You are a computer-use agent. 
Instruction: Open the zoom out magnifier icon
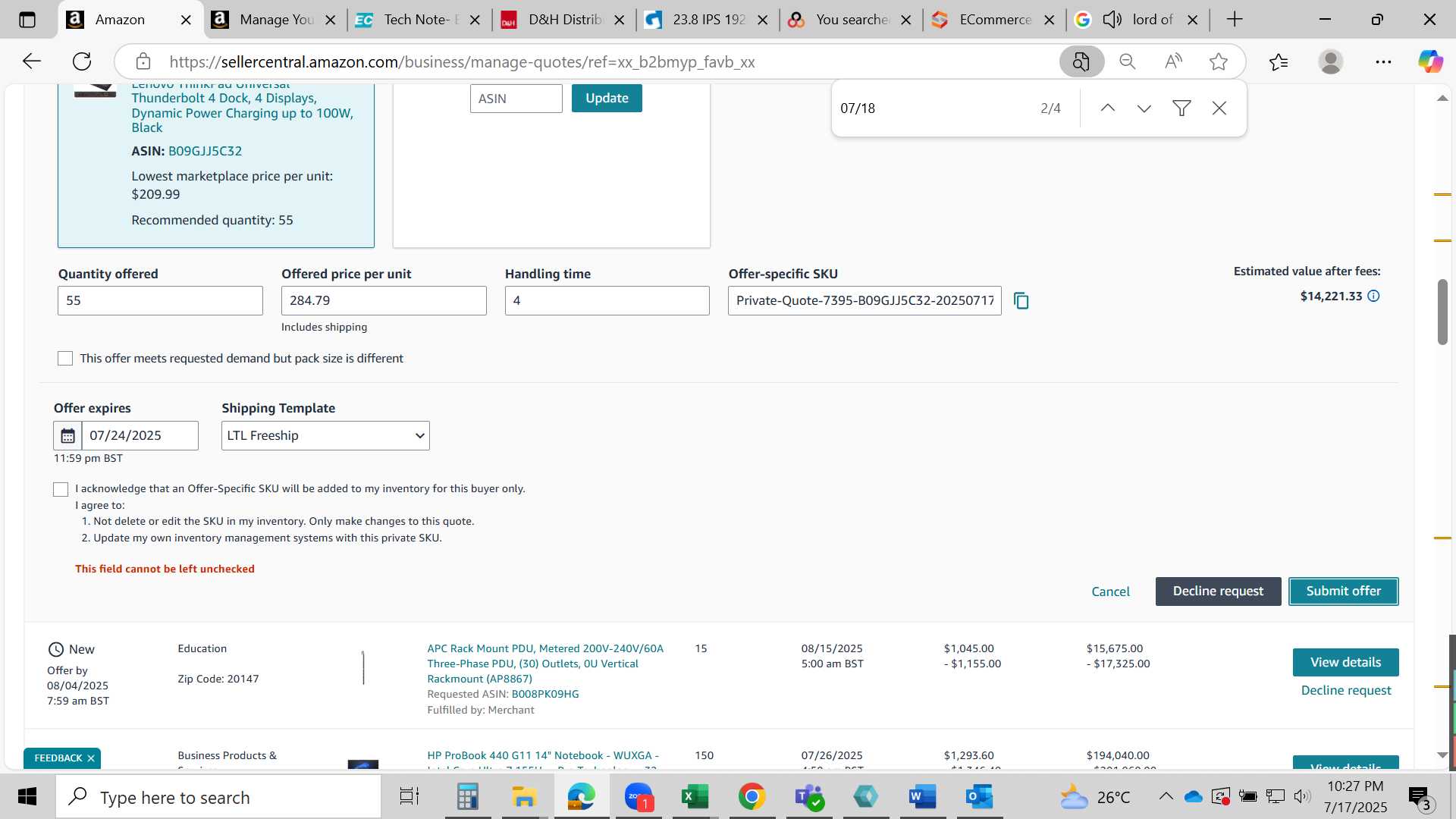(1128, 61)
